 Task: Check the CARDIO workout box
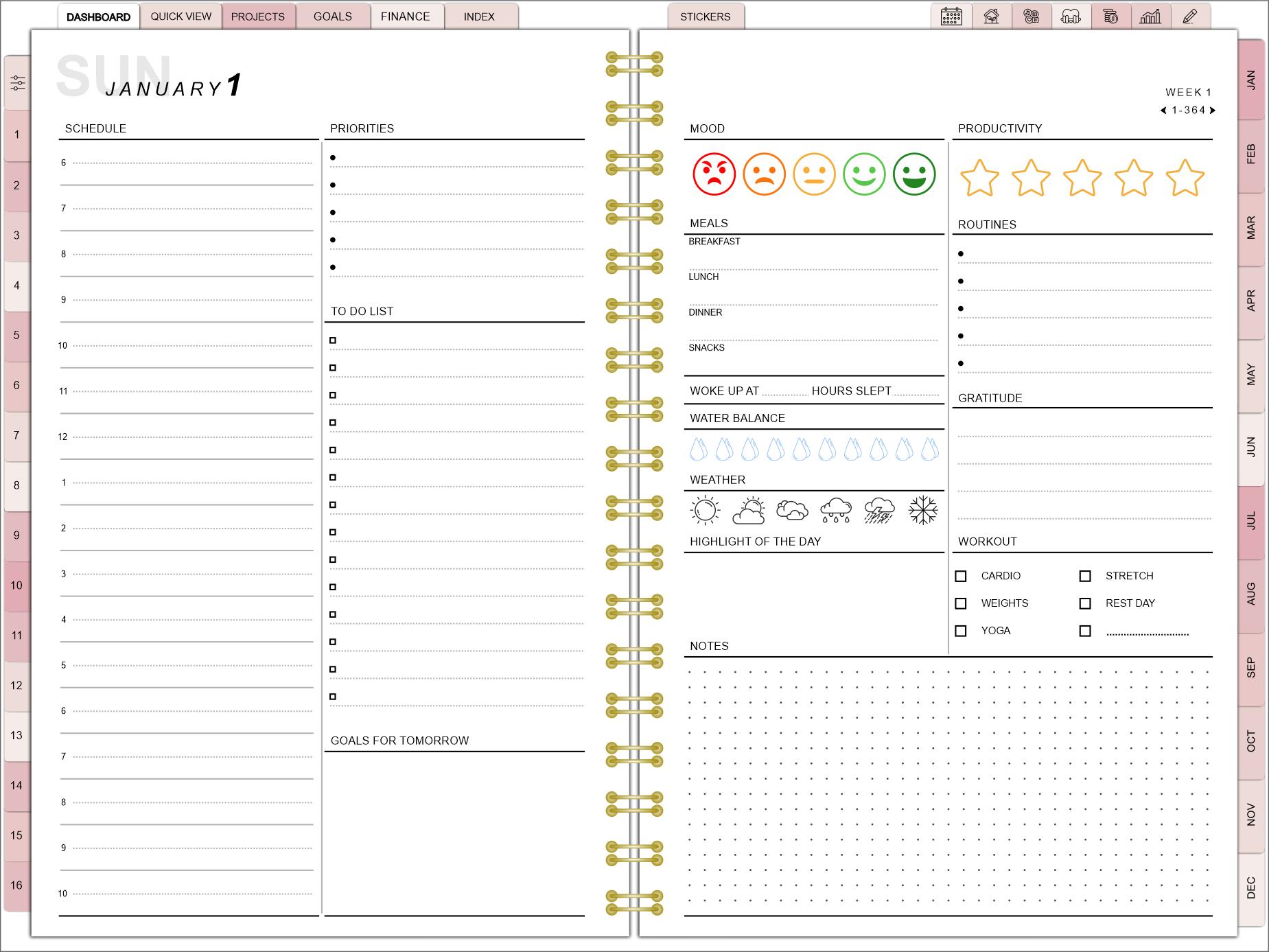(961, 576)
